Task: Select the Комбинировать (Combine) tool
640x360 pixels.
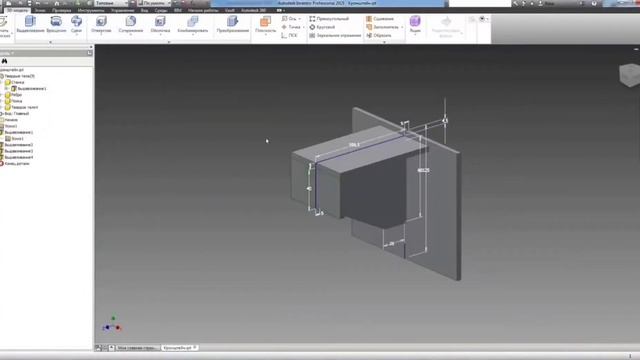Action: click(193, 24)
